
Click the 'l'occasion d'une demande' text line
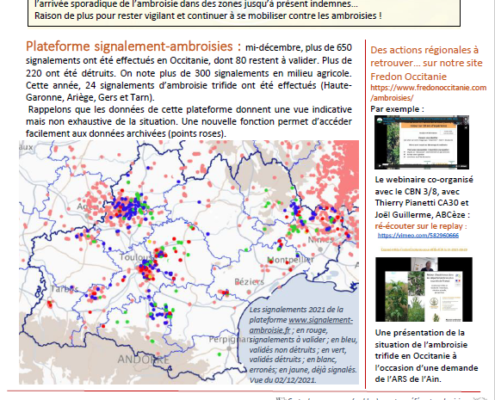tap(426, 368)
